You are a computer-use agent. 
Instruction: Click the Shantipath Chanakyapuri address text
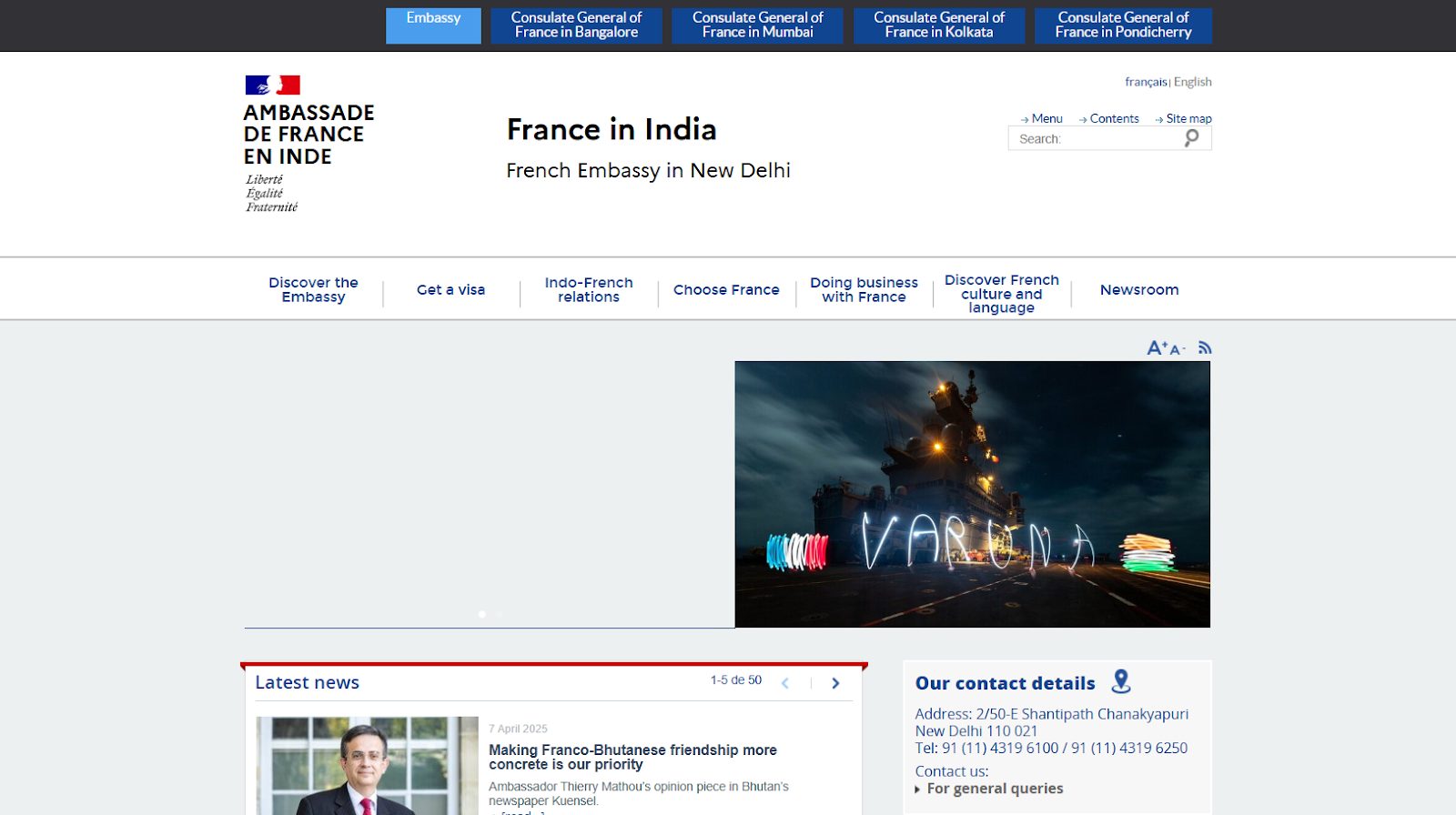[1051, 722]
